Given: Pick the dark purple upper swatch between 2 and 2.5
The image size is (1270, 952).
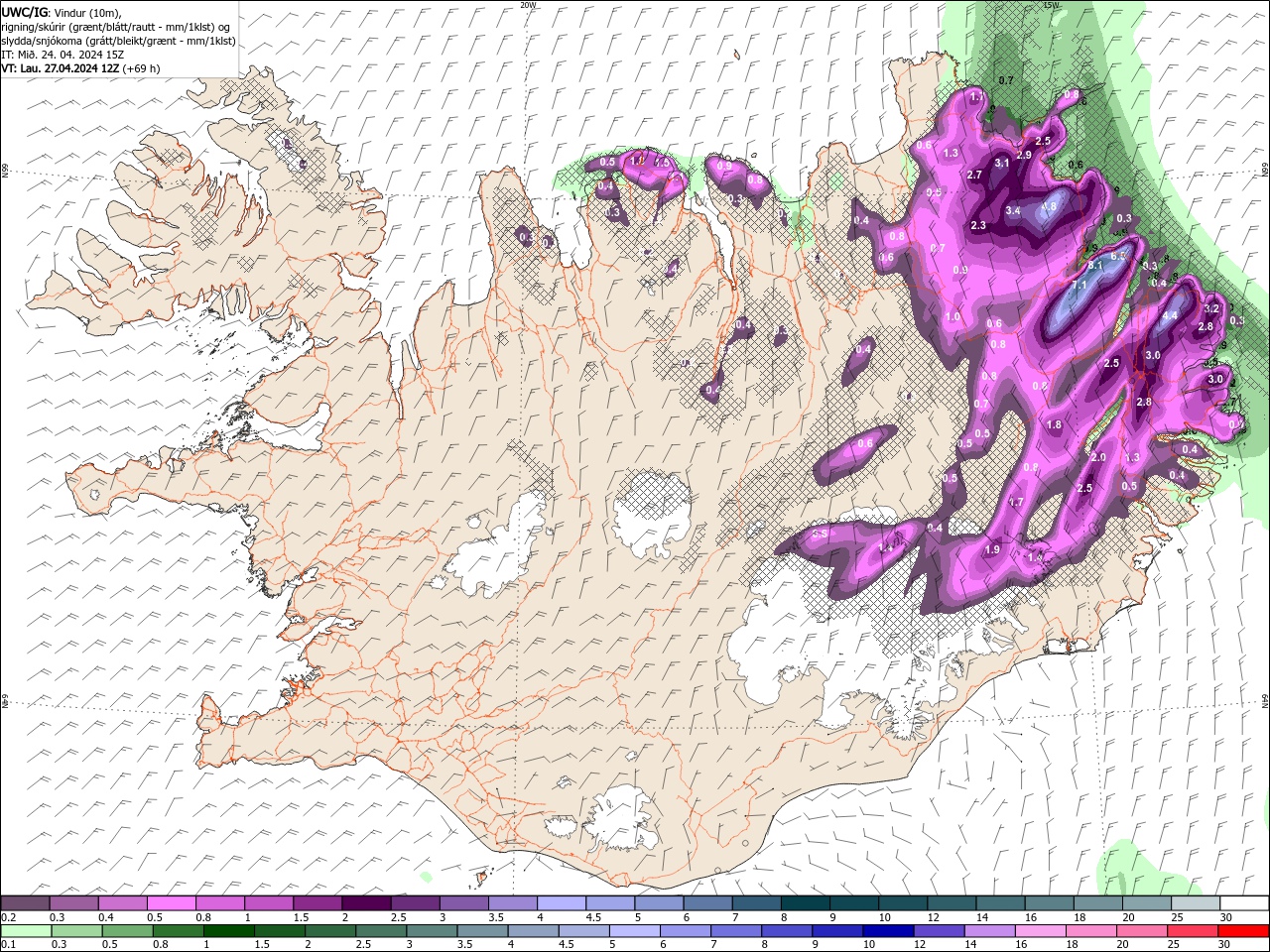Looking at the screenshot, I should click(366, 903).
